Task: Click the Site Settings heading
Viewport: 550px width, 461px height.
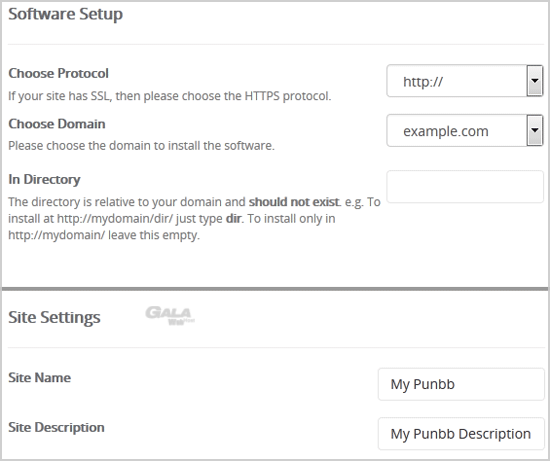Action: [x=54, y=317]
